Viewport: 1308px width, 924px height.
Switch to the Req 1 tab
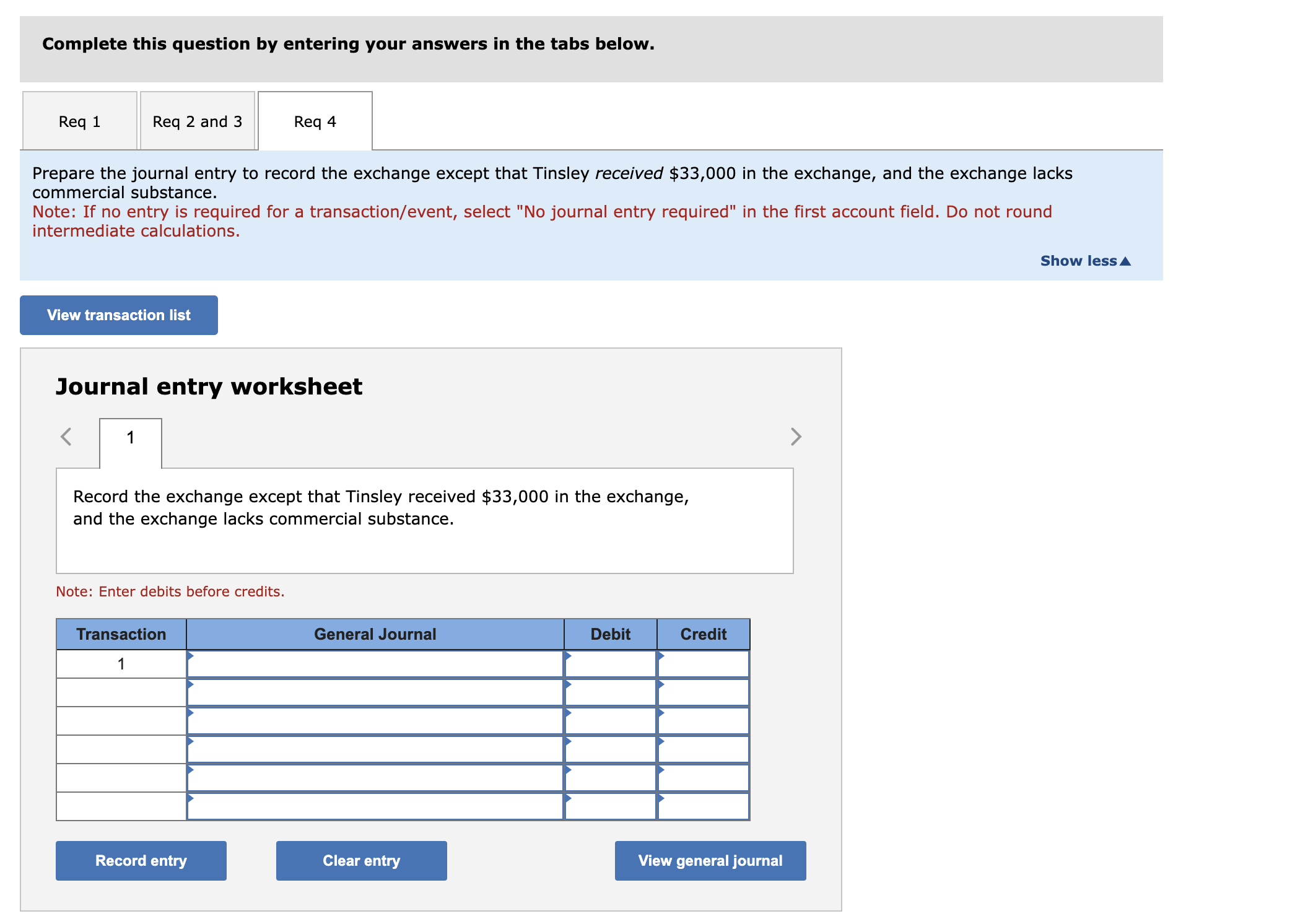click(79, 121)
